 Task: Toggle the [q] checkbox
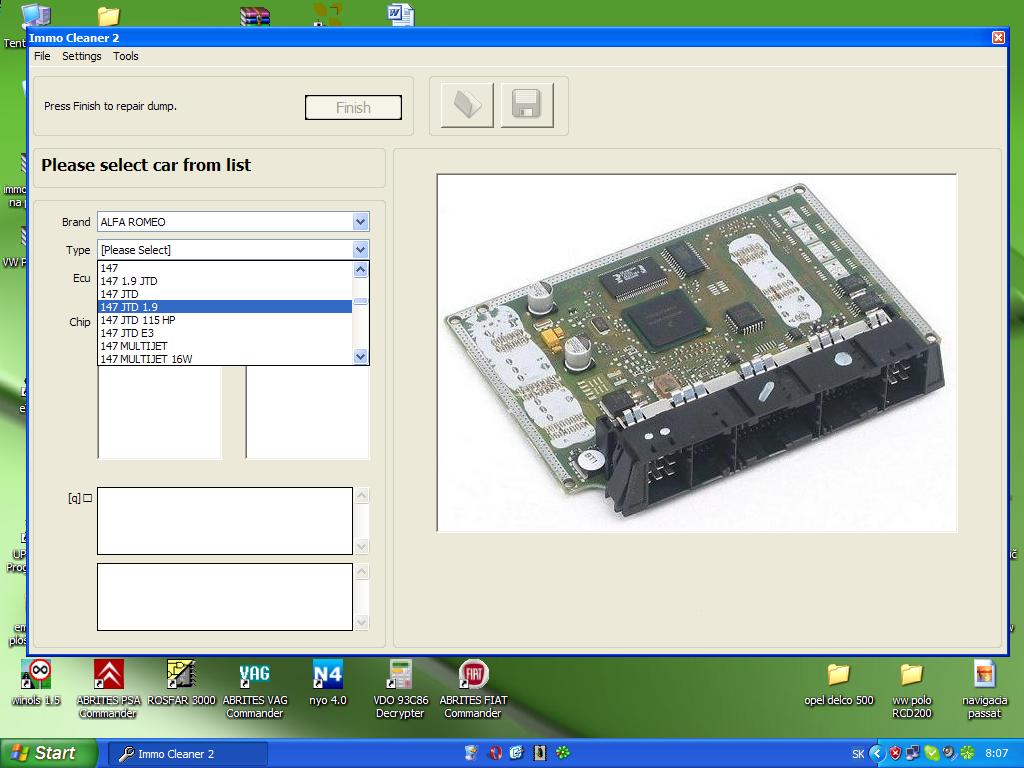pos(88,498)
